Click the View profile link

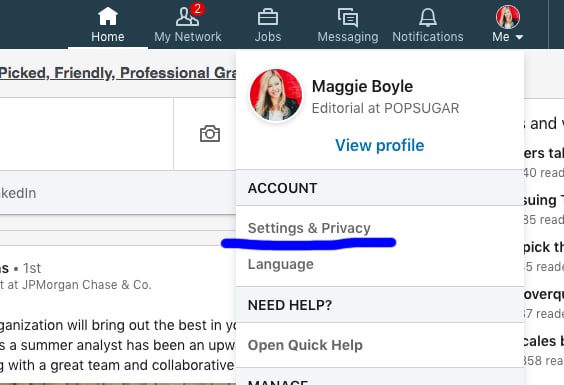tap(380, 145)
